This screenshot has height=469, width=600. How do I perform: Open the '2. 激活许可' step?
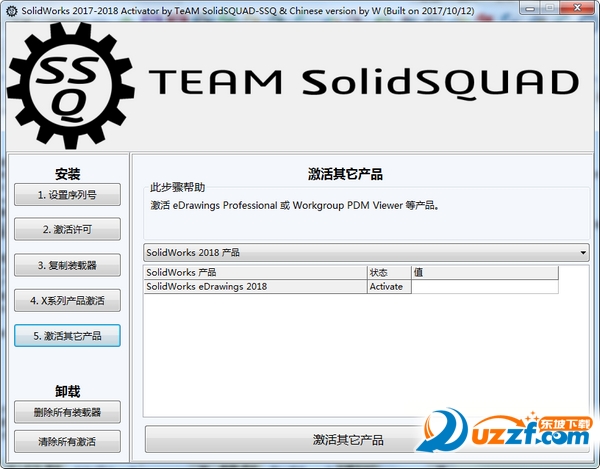(67, 229)
